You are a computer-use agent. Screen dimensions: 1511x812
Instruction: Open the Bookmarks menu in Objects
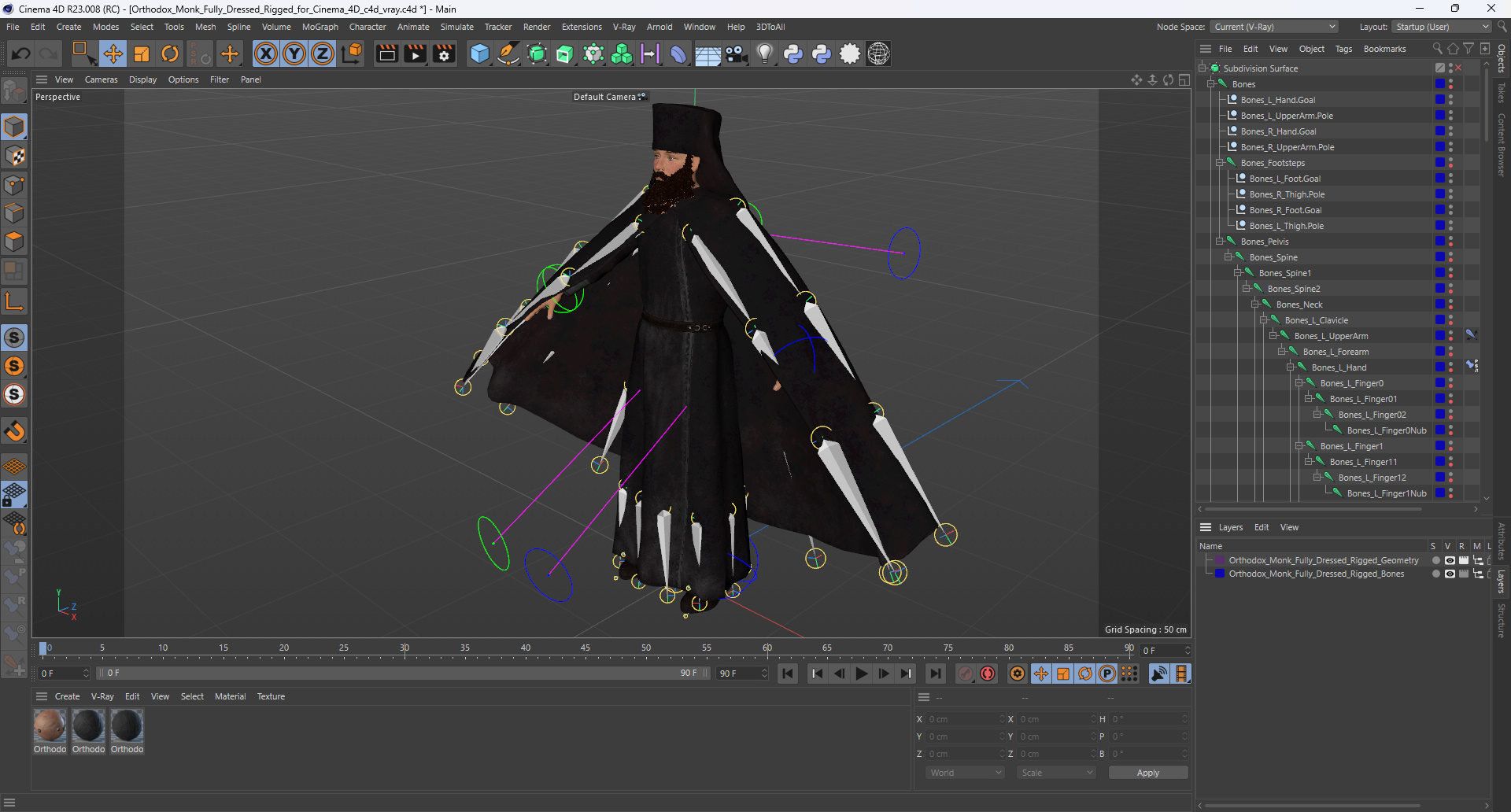pos(1384,49)
